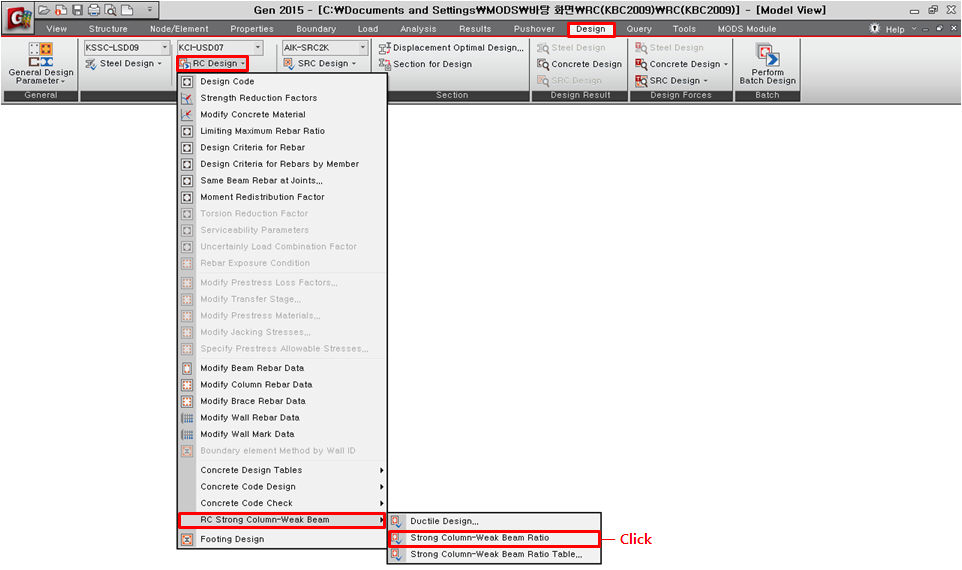962x570 pixels.
Task: Click the Help lightbulb icon
Action: (875, 28)
